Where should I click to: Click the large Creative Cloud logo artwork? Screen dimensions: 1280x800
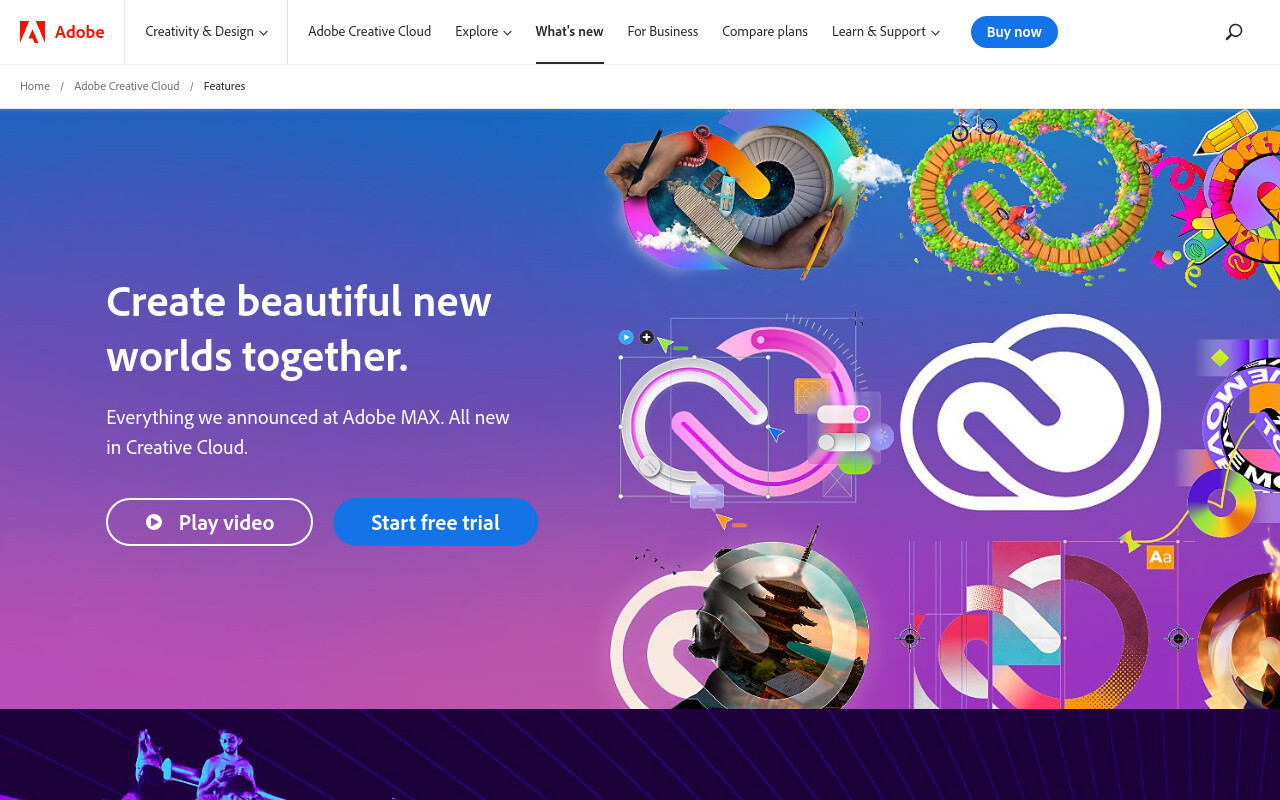pyautogui.click(x=1031, y=412)
